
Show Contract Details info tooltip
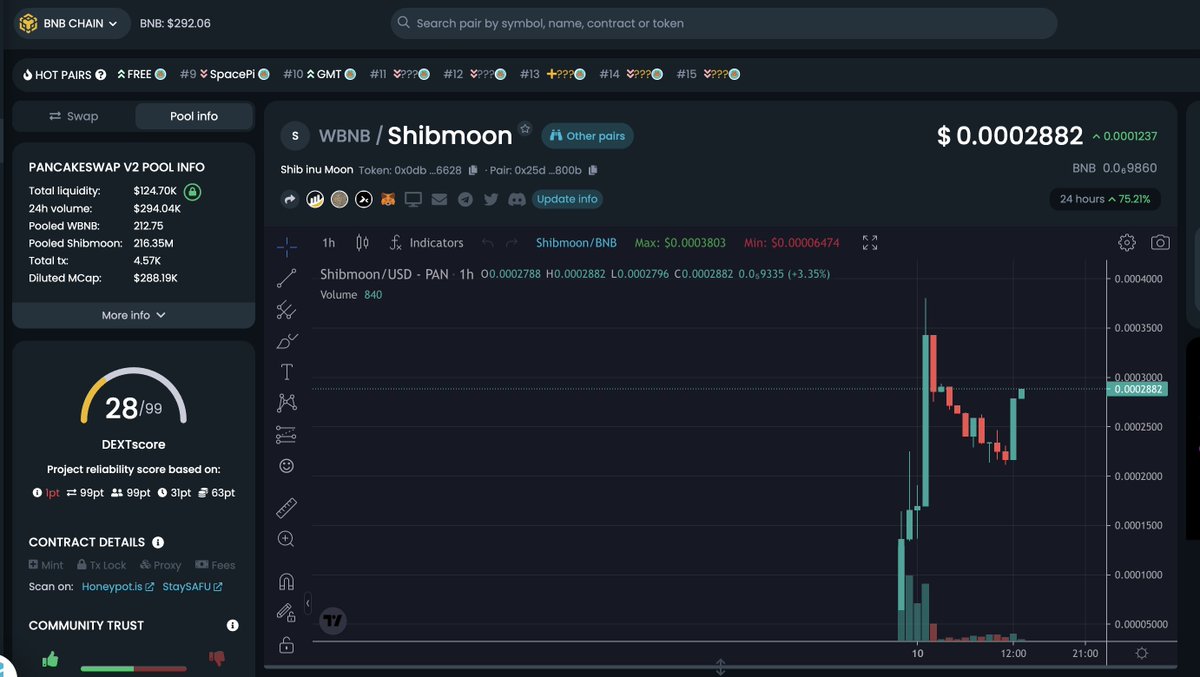tap(158, 542)
